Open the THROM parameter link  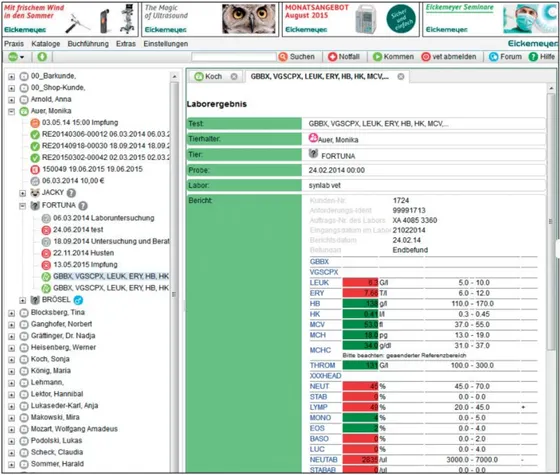click(322, 365)
